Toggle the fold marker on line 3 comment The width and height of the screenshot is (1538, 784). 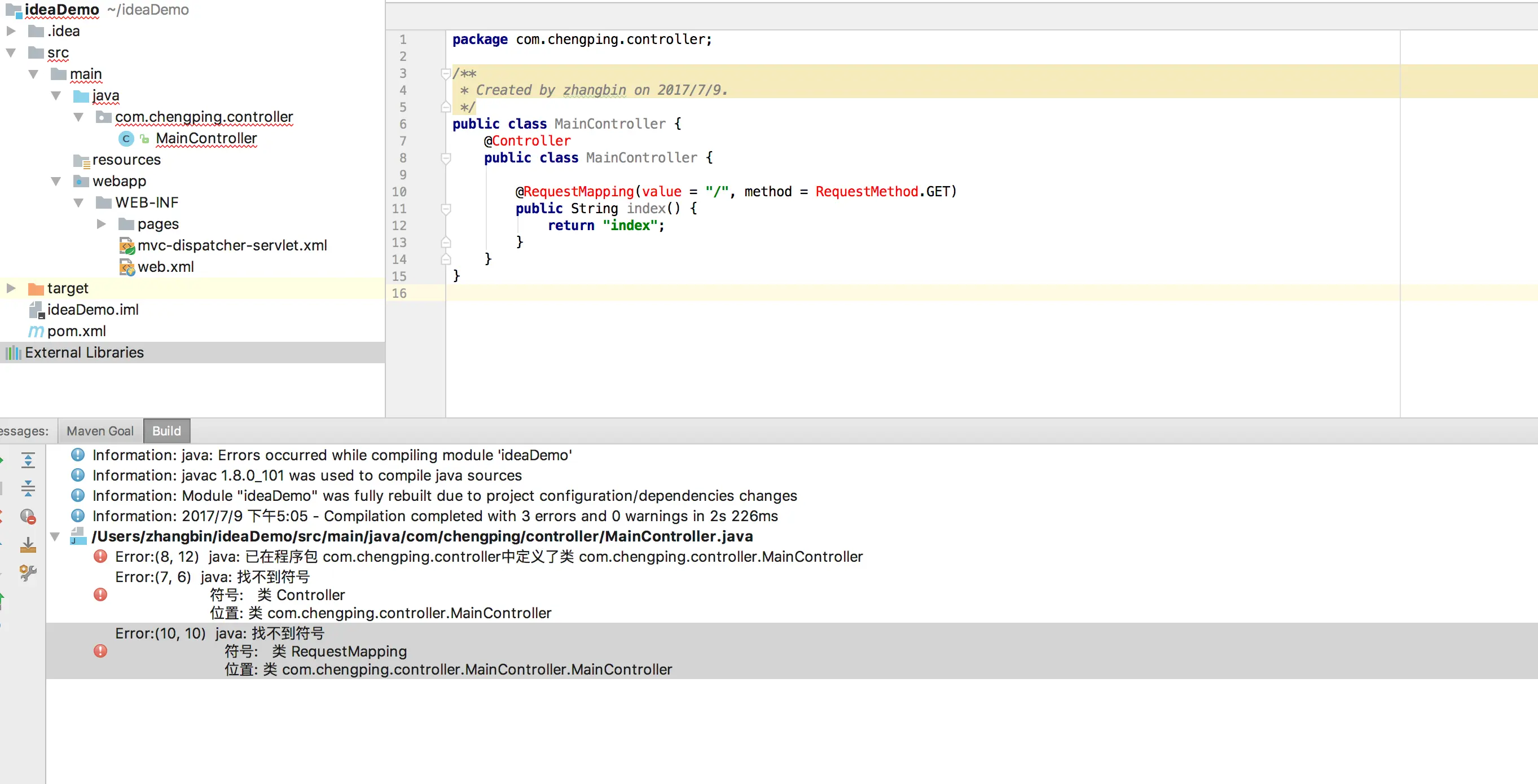click(x=445, y=73)
